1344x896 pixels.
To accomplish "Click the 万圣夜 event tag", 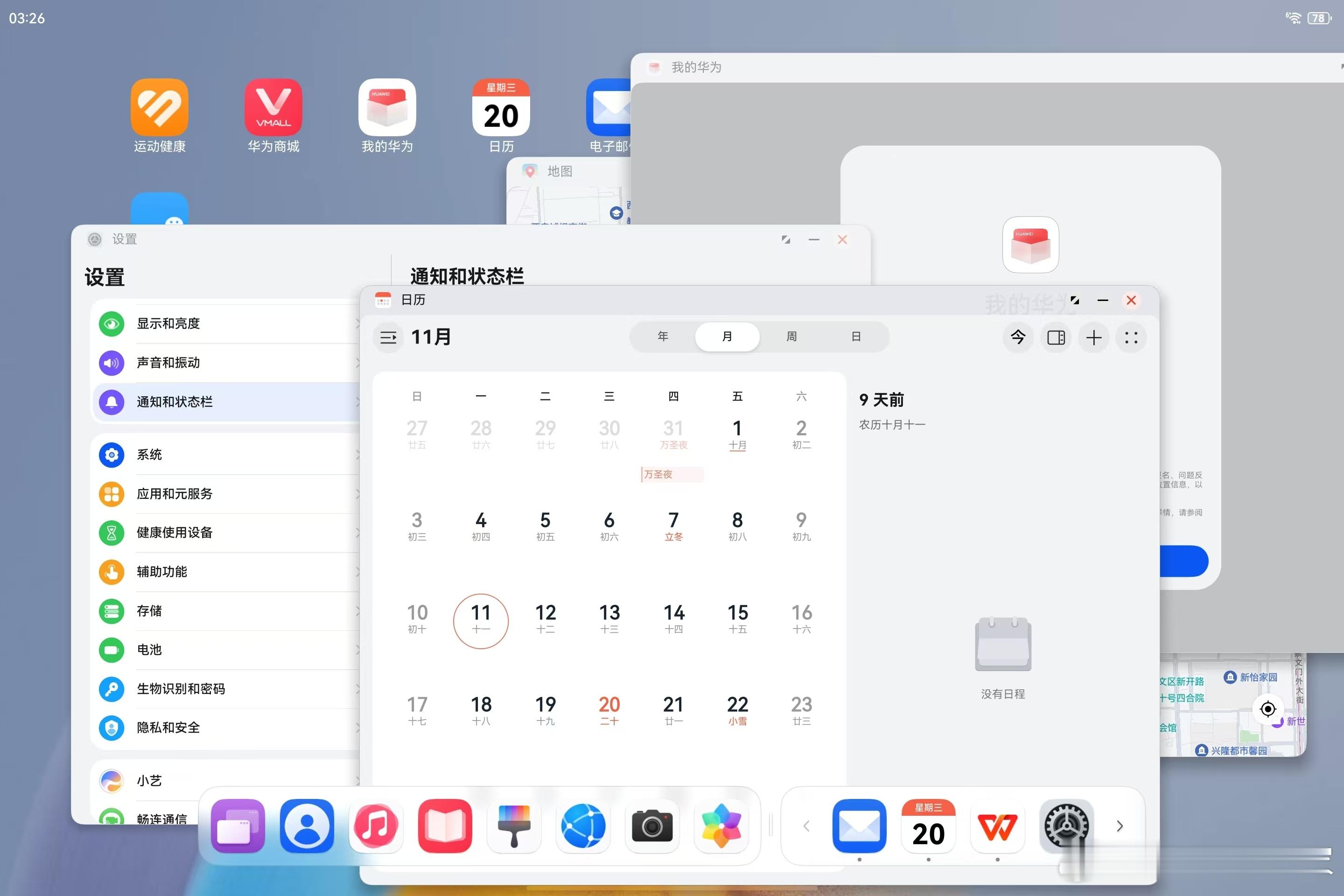I will [x=672, y=474].
